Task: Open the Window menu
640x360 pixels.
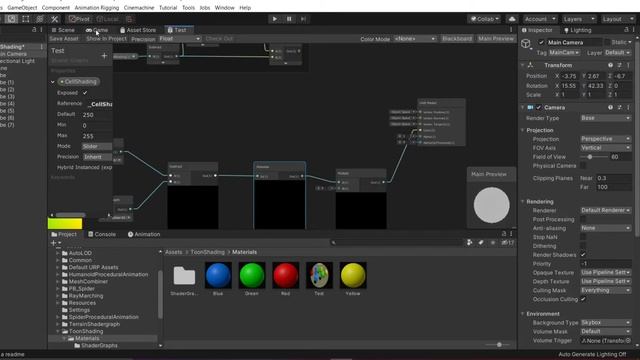Action: point(224,8)
